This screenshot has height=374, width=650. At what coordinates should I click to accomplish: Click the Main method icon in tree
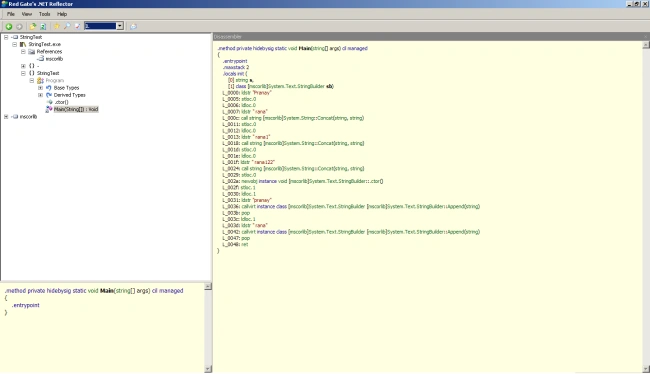tap(49, 109)
